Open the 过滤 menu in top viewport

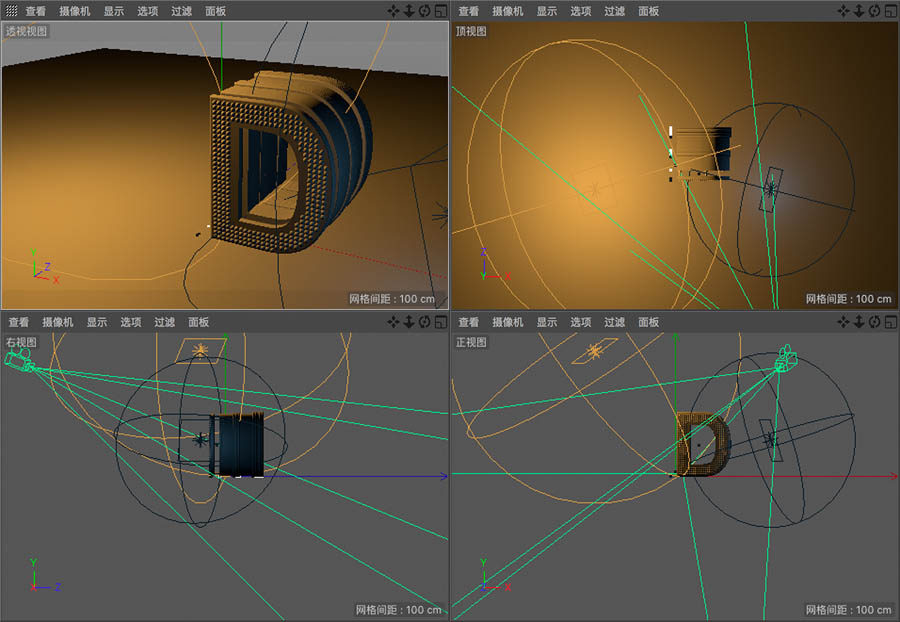[613, 11]
